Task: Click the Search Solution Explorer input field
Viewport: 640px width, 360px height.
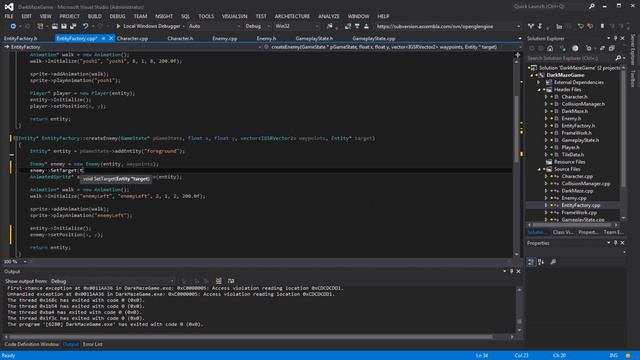Action: (x=571, y=58)
